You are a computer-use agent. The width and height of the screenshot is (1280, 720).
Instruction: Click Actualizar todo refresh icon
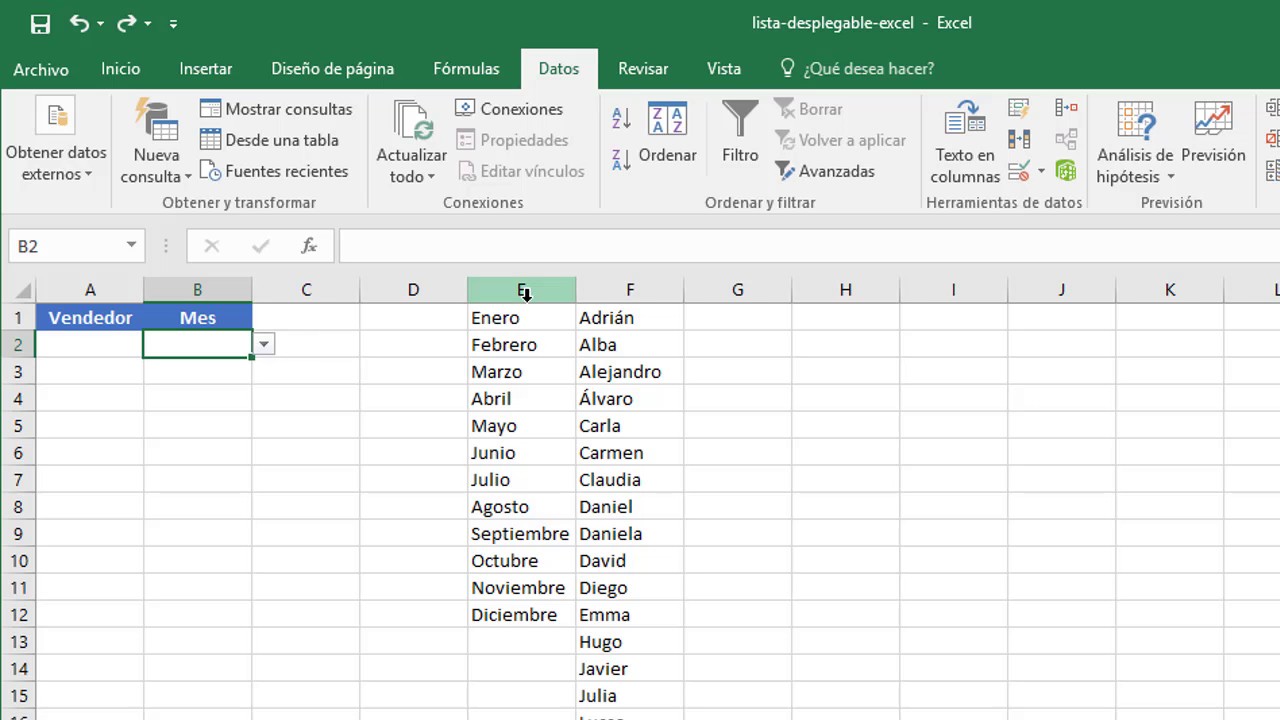(412, 121)
